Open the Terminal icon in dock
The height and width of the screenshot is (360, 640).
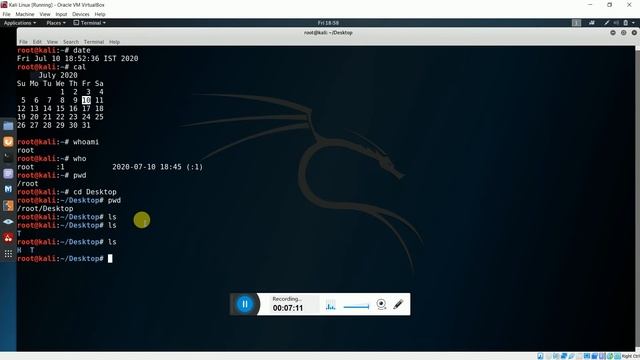pos(8,158)
